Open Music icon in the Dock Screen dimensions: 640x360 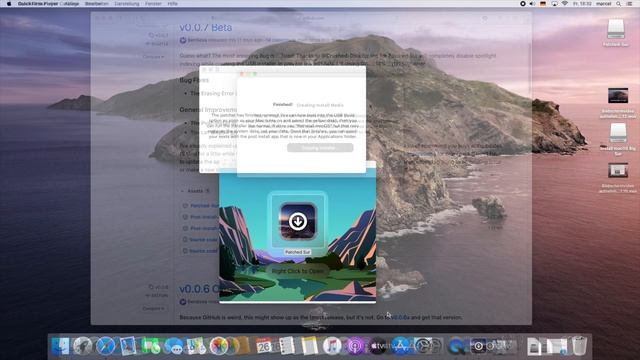click(332, 346)
